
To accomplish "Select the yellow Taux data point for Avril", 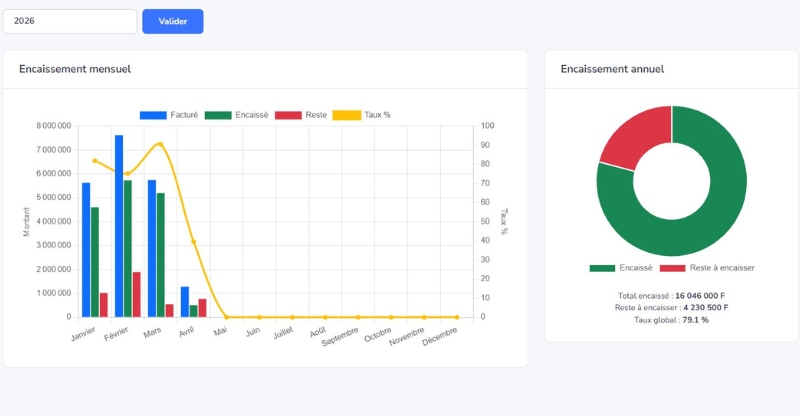I will (x=194, y=242).
